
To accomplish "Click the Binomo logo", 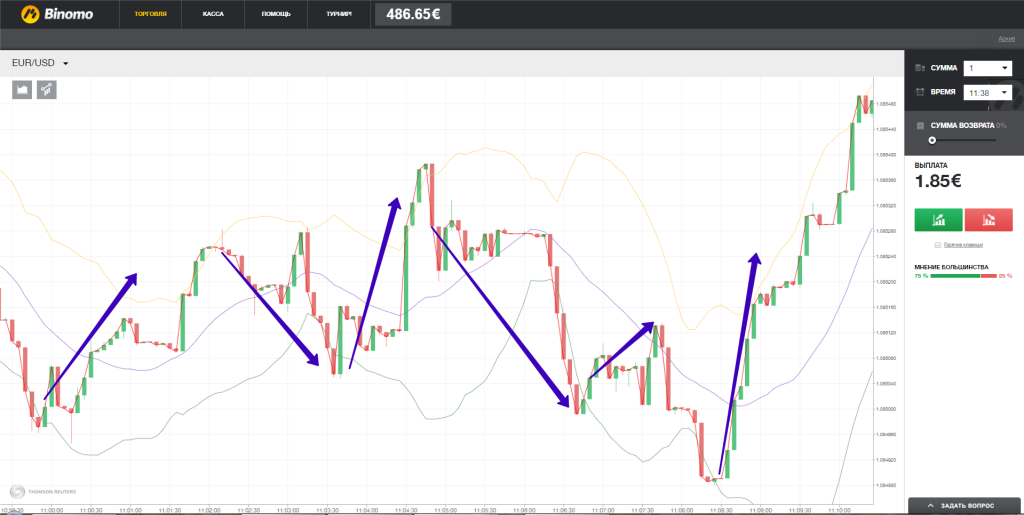I will coord(56,14).
